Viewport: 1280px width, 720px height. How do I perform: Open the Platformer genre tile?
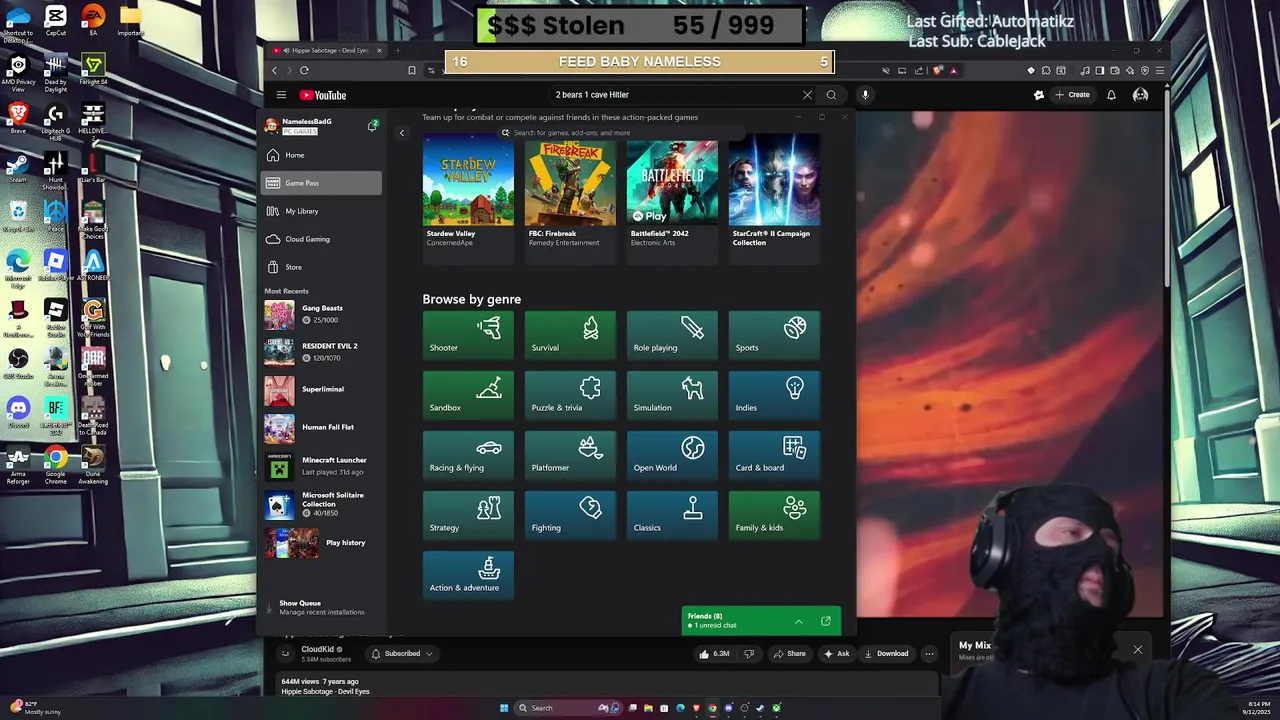click(x=570, y=455)
